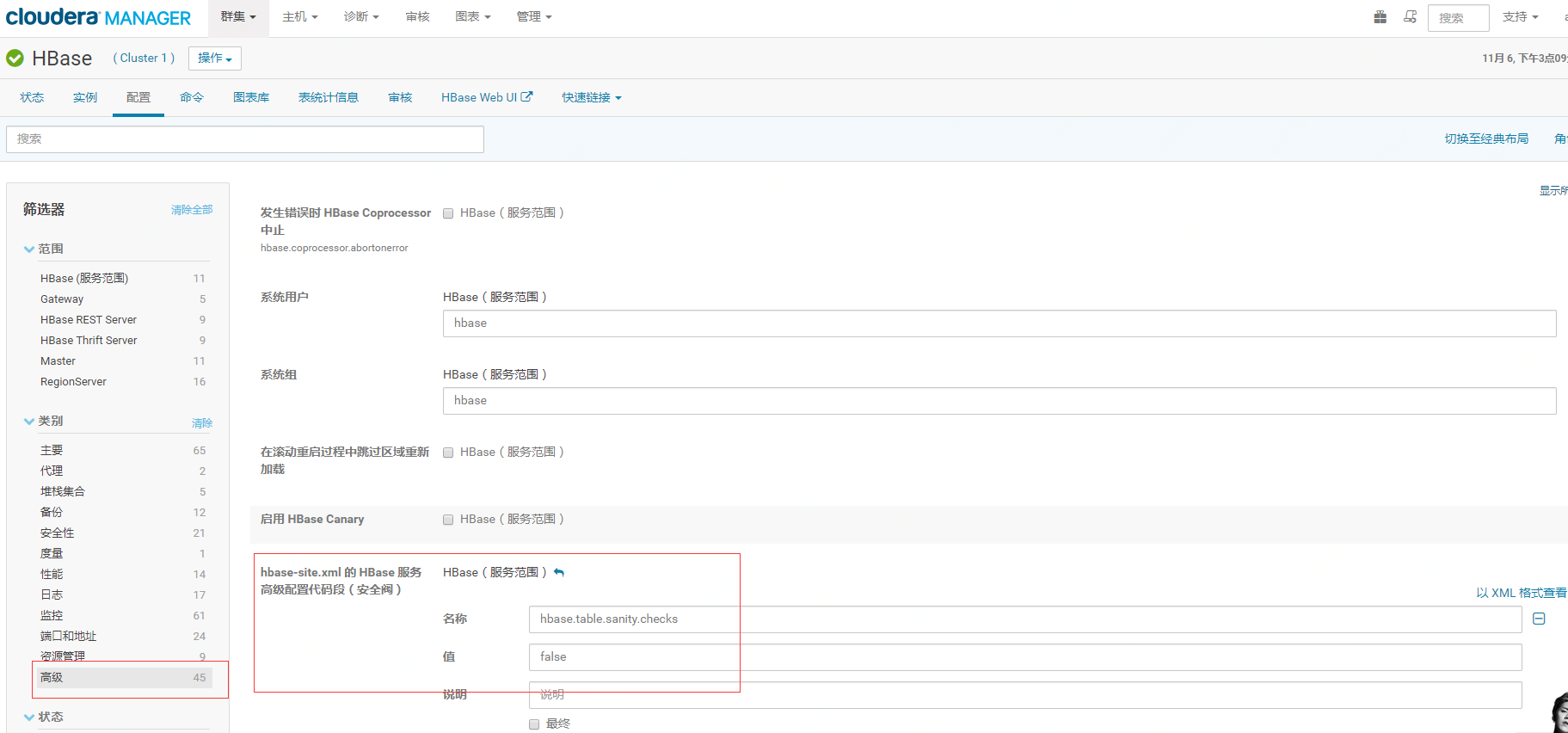The image size is (1568, 733).
Task: Switch to the 图表库 tab
Action: point(251,97)
